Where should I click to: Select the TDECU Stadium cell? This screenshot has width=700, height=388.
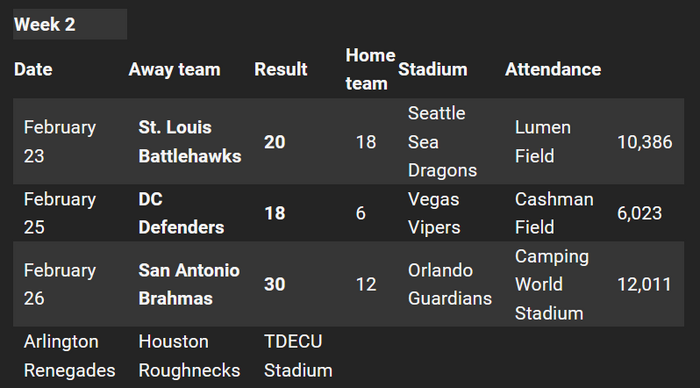pyautogui.click(x=298, y=356)
